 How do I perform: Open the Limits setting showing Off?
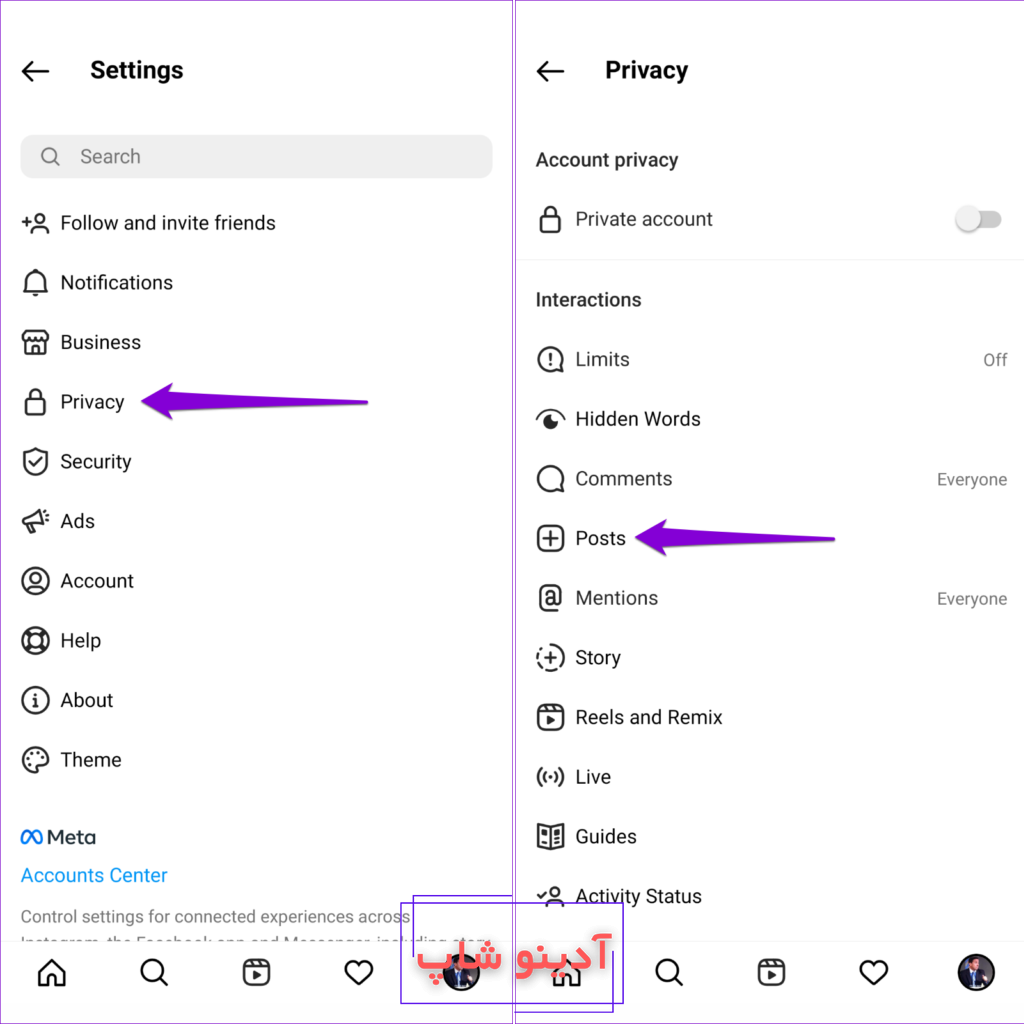pos(771,360)
